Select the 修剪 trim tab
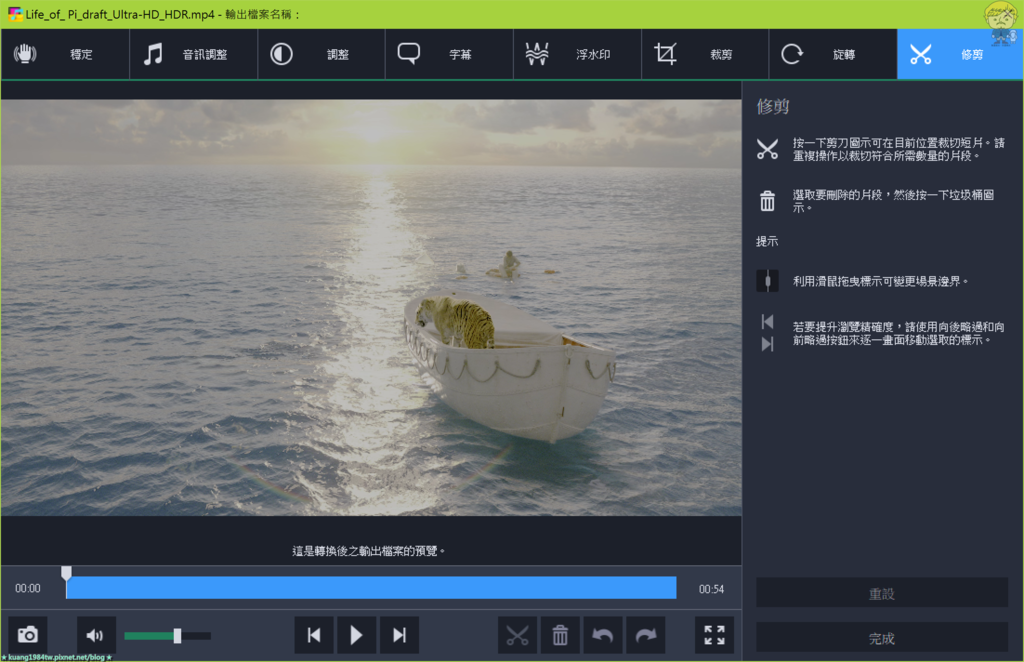The width and height of the screenshot is (1024, 662). click(960, 54)
